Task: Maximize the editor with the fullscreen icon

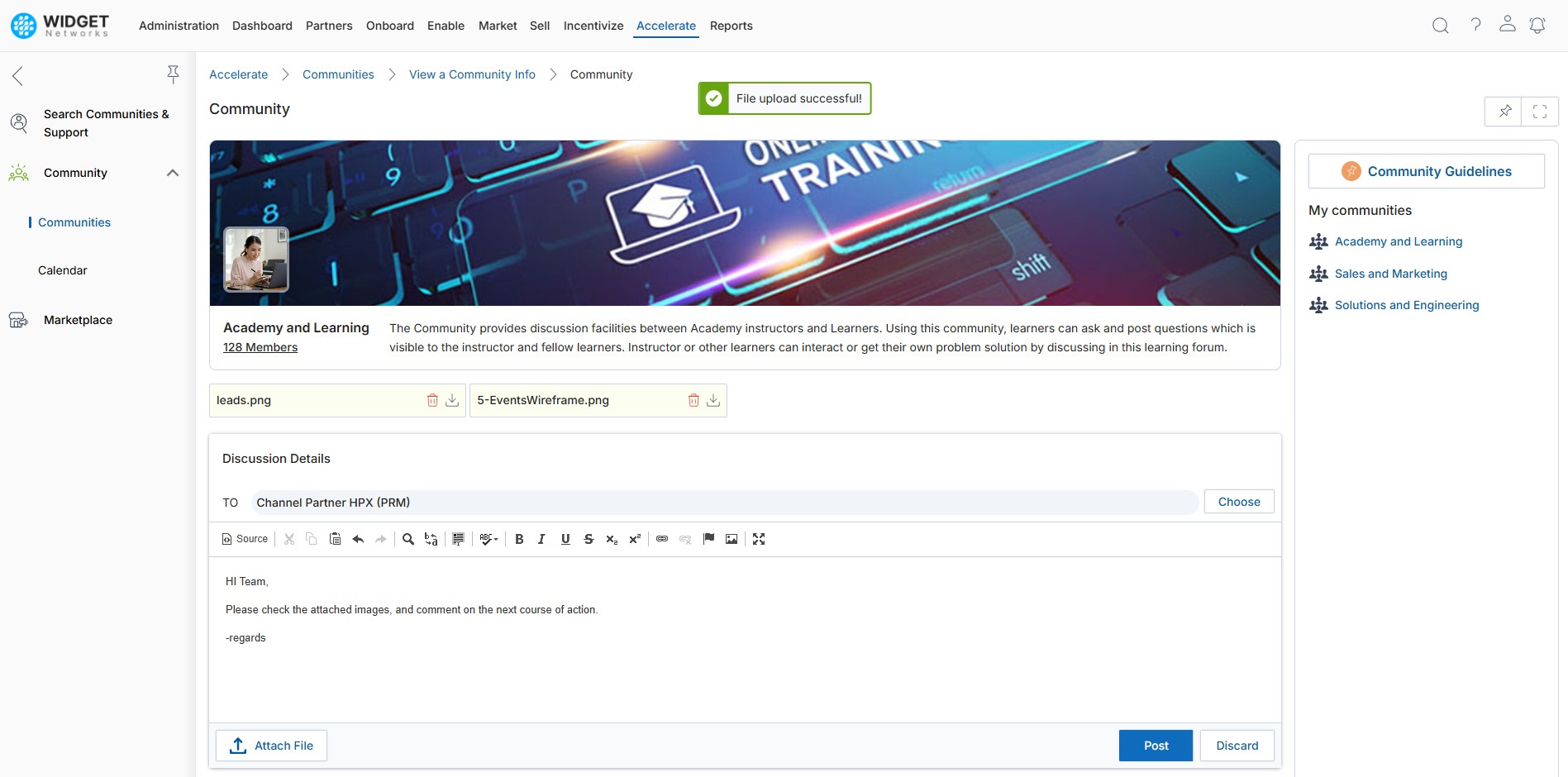Action: pos(759,539)
